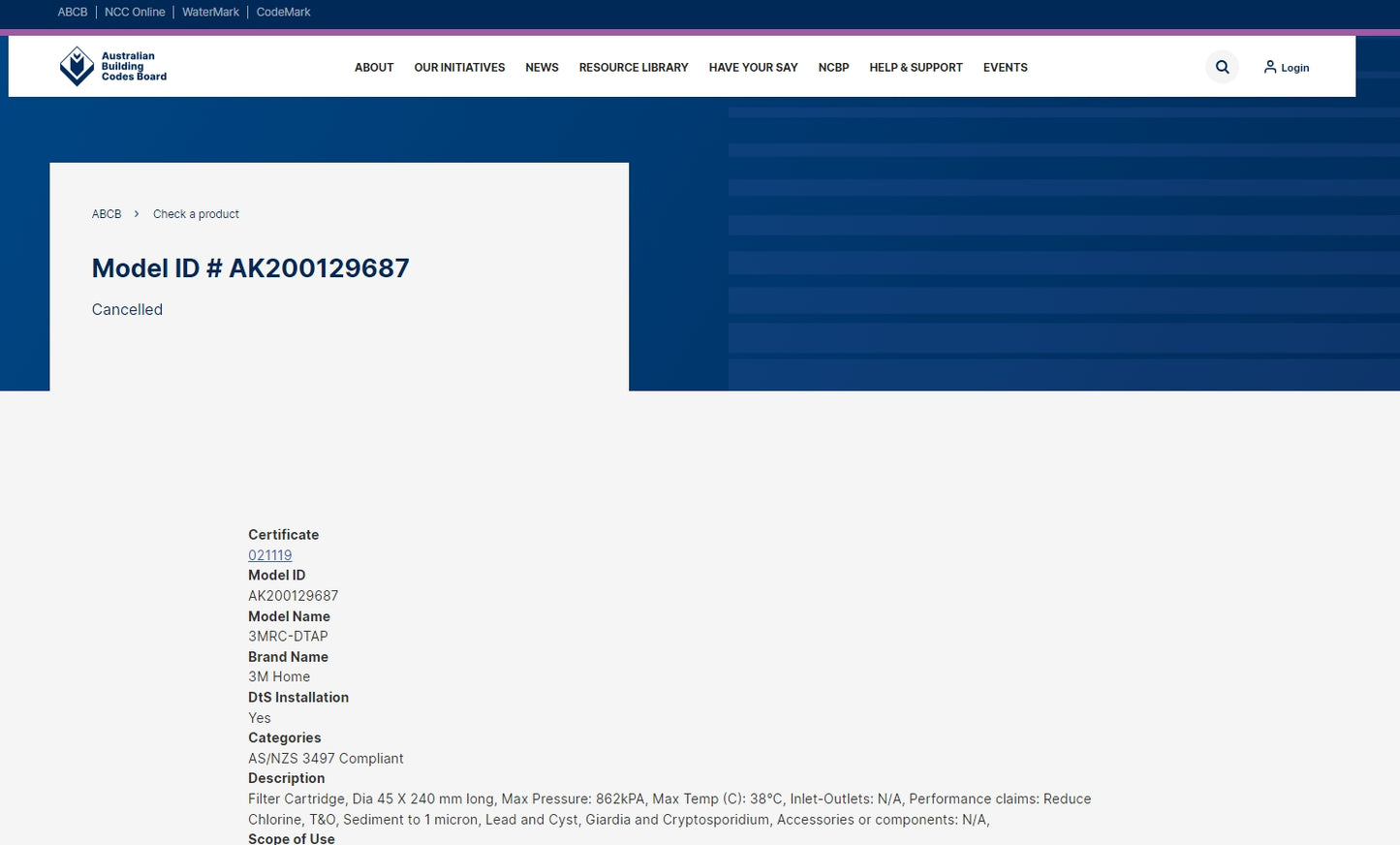Go to the EVENTS page
Viewport: 1400px width, 845px height.
pyautogui.click(x=1005, y=68)
